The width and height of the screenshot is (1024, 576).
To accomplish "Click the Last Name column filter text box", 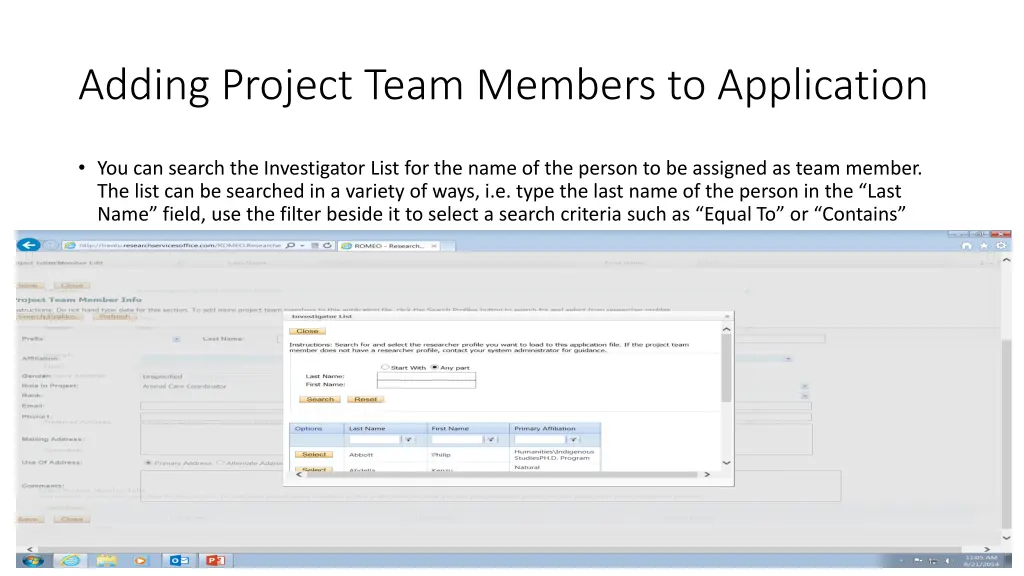I will pos(374,440).
